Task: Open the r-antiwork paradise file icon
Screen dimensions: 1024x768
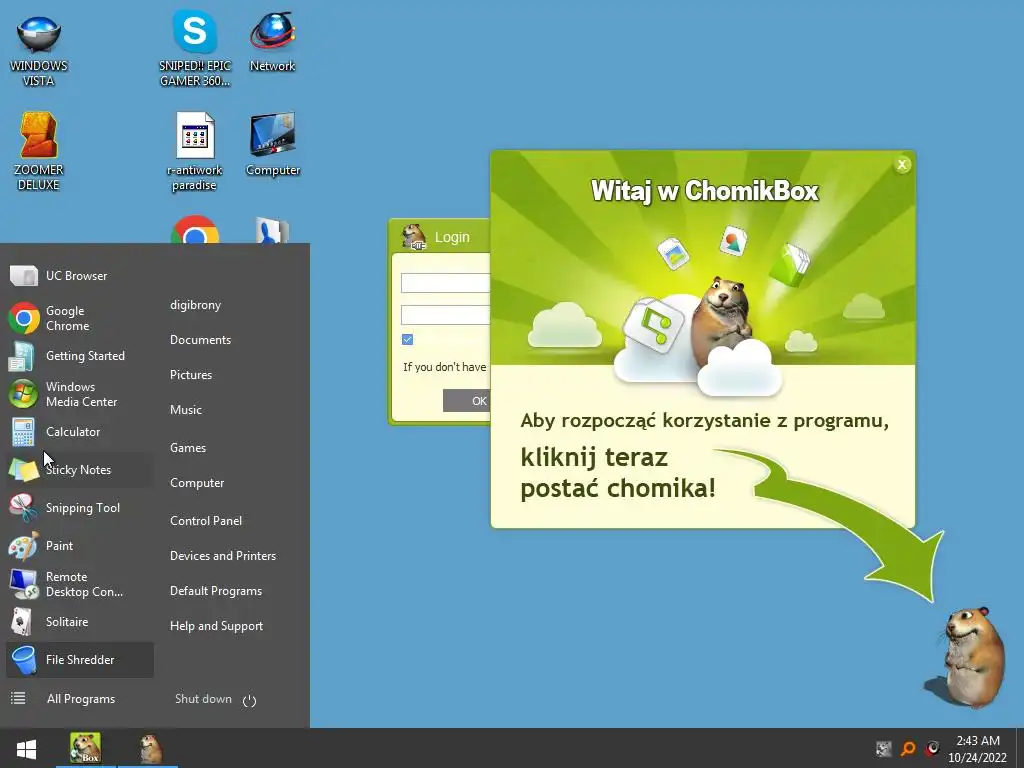Action: click(x=195, y=152)
